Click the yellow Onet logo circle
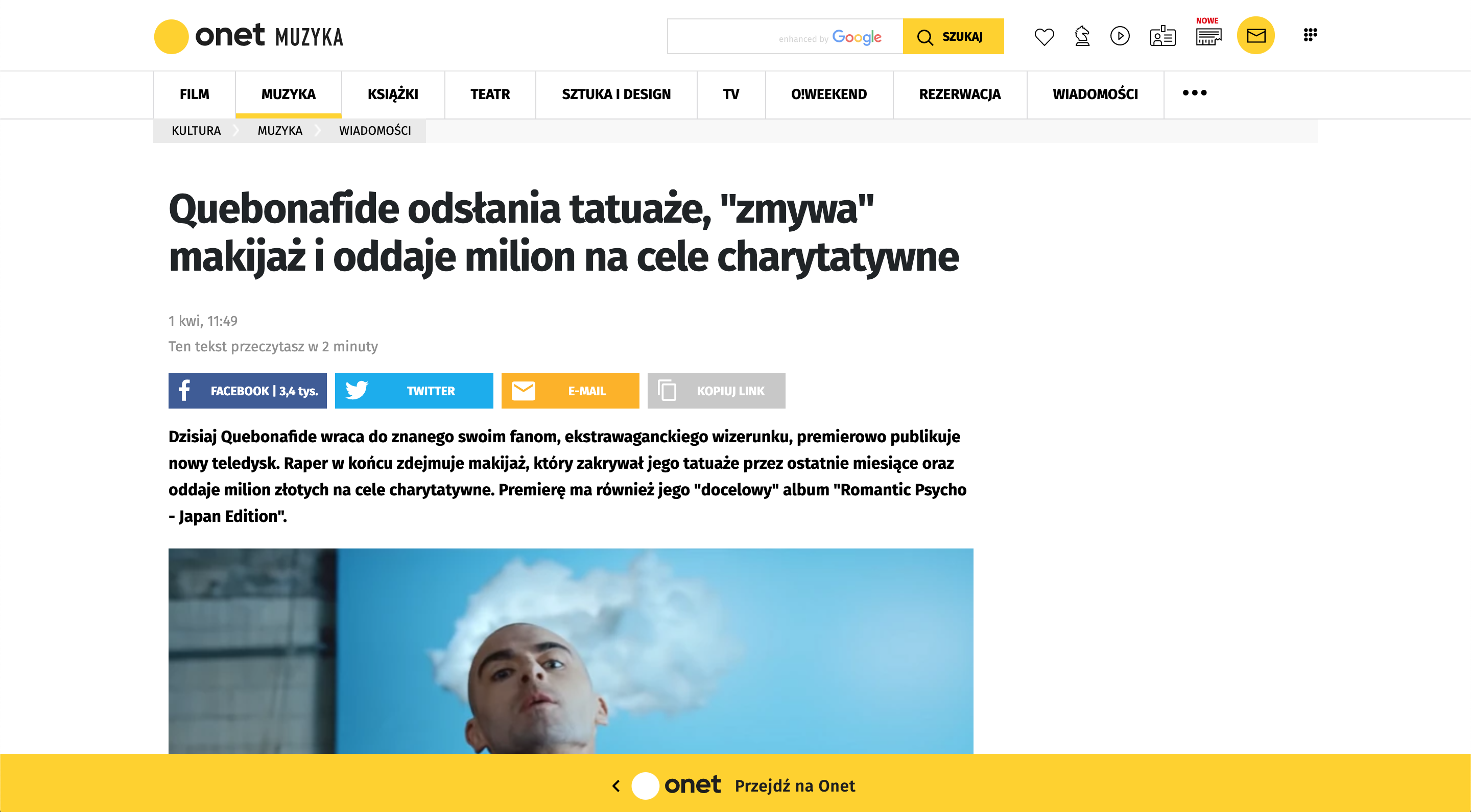 171,37
